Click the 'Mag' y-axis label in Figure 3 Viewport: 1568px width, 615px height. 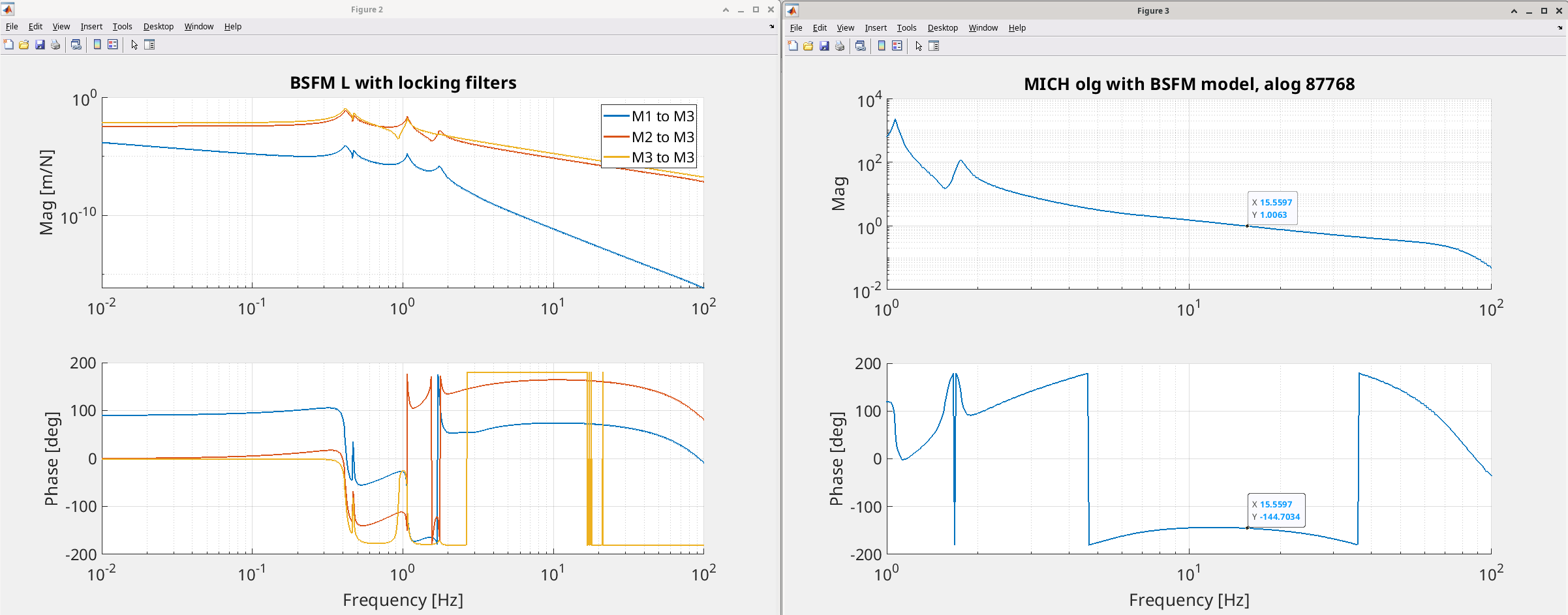(838, 194)
